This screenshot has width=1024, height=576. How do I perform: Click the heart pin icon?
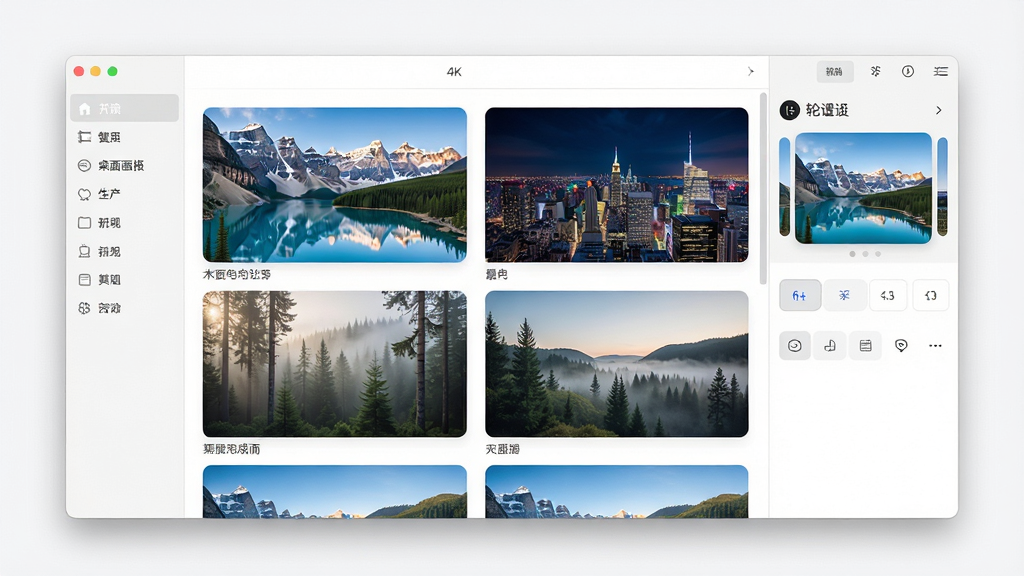[901, 345]
